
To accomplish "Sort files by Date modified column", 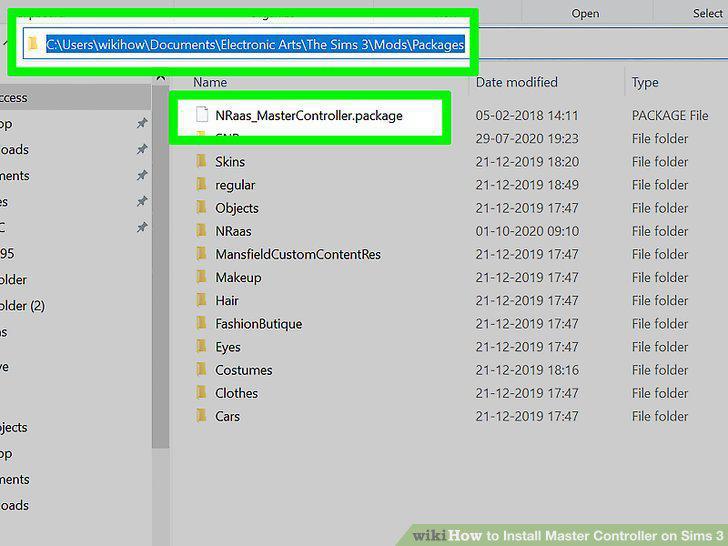I will (516, 82).
